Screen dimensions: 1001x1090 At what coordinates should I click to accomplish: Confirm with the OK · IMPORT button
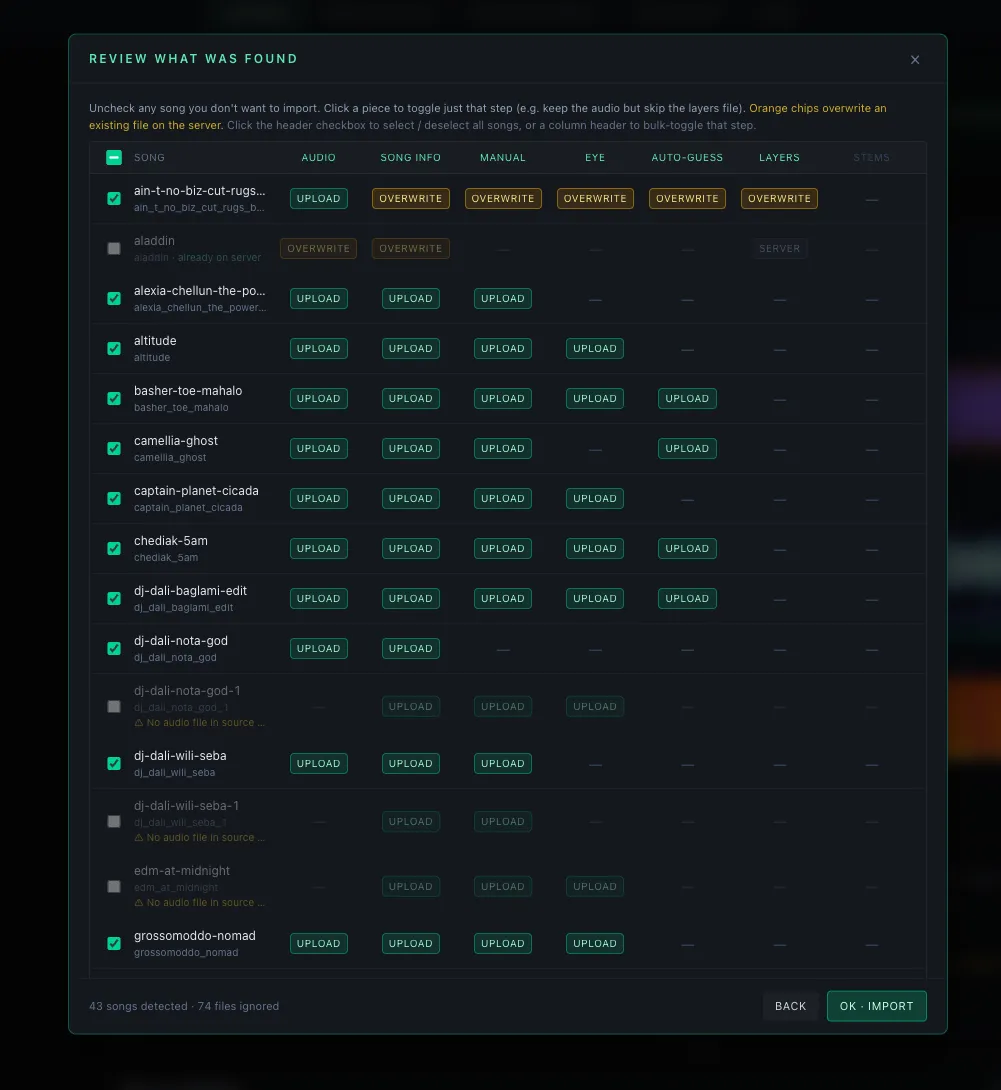[x=877, y=1007]
